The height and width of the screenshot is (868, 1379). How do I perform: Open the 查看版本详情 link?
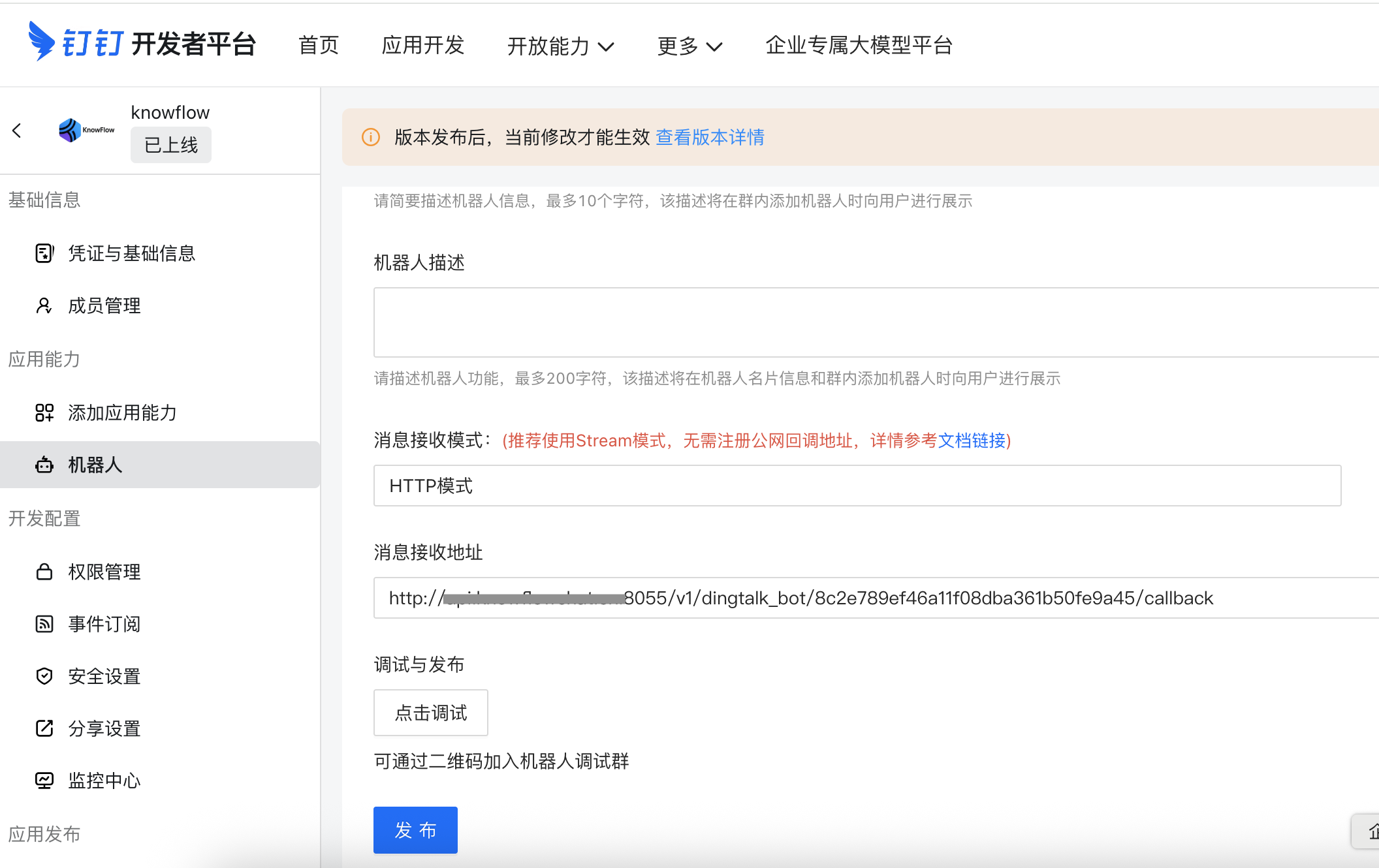710,137
